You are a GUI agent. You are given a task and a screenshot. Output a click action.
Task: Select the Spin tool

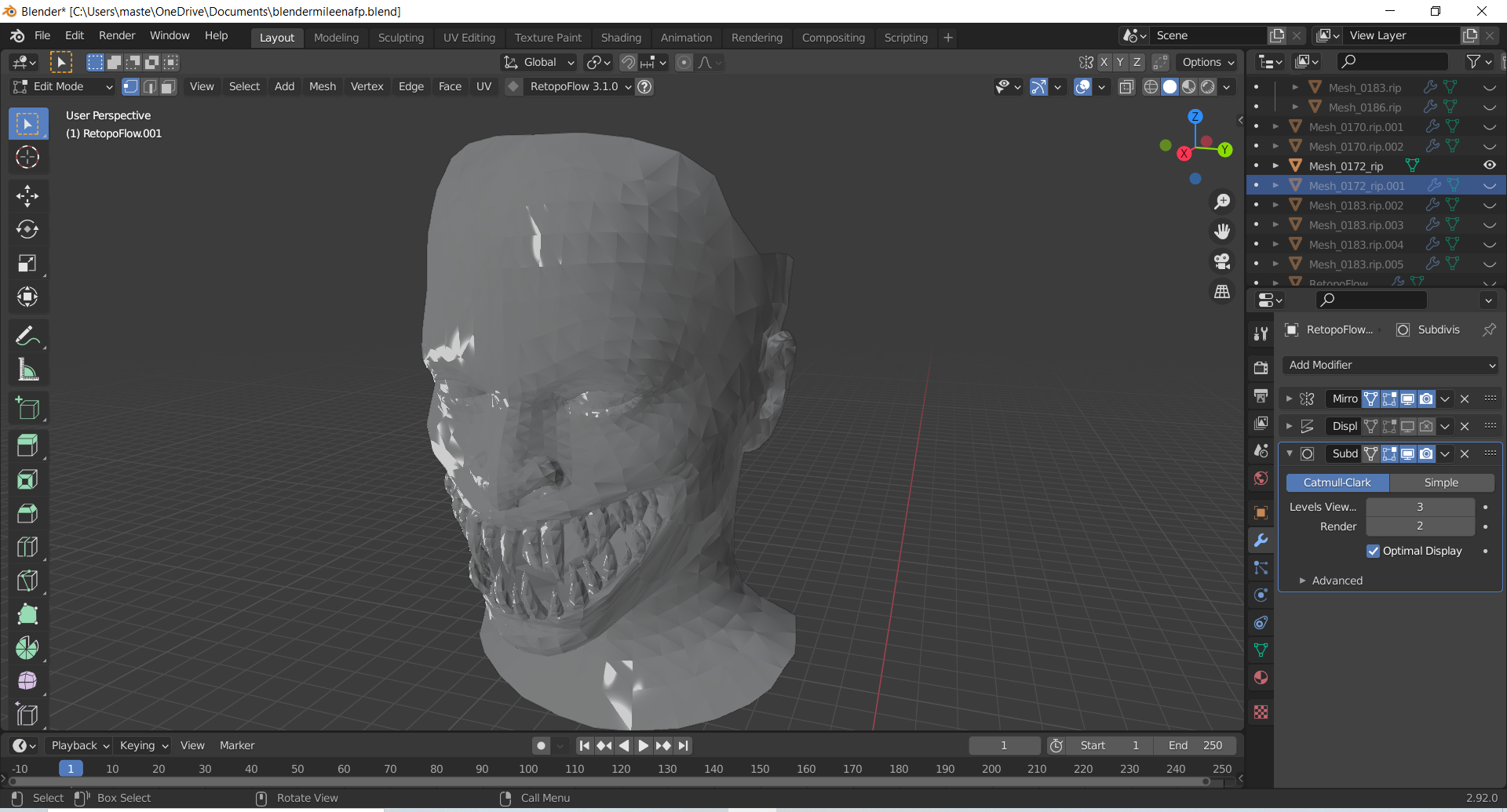point(27,648)
